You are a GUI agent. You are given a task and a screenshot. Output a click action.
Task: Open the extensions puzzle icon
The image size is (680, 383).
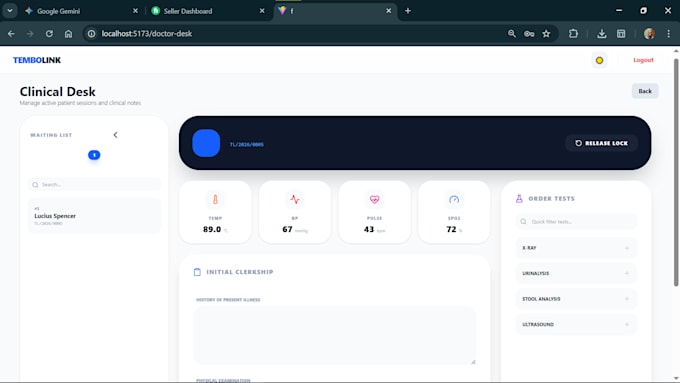click(x=573, y=34)
